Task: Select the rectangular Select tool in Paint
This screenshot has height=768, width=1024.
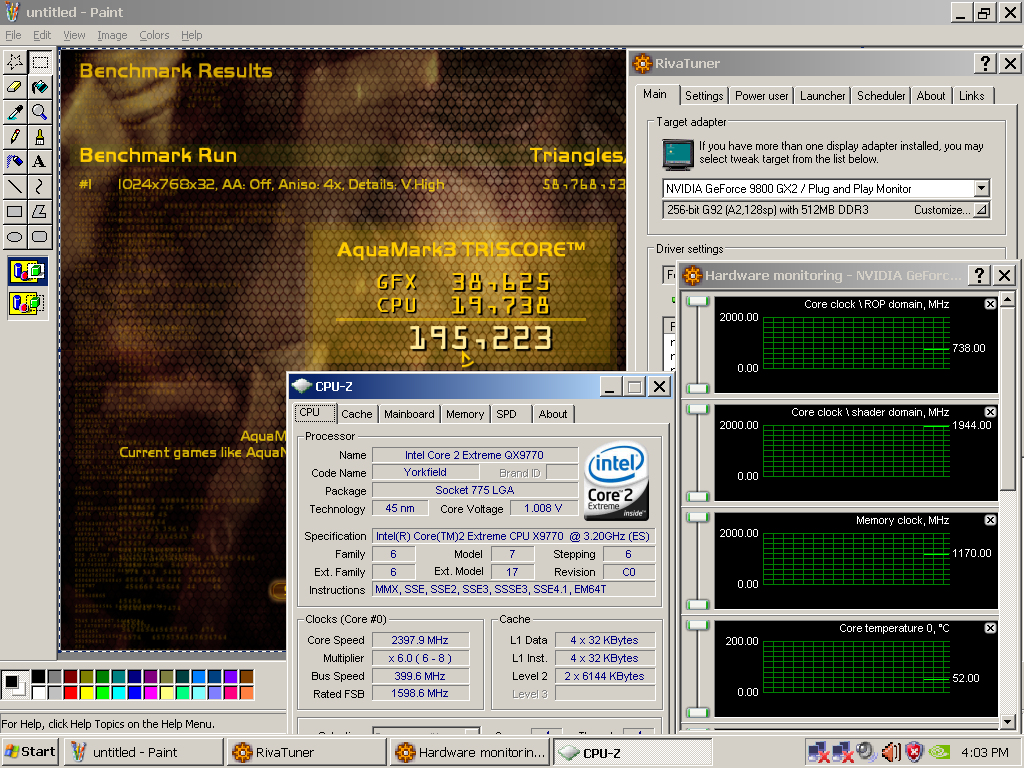Action: coord(40,62)
